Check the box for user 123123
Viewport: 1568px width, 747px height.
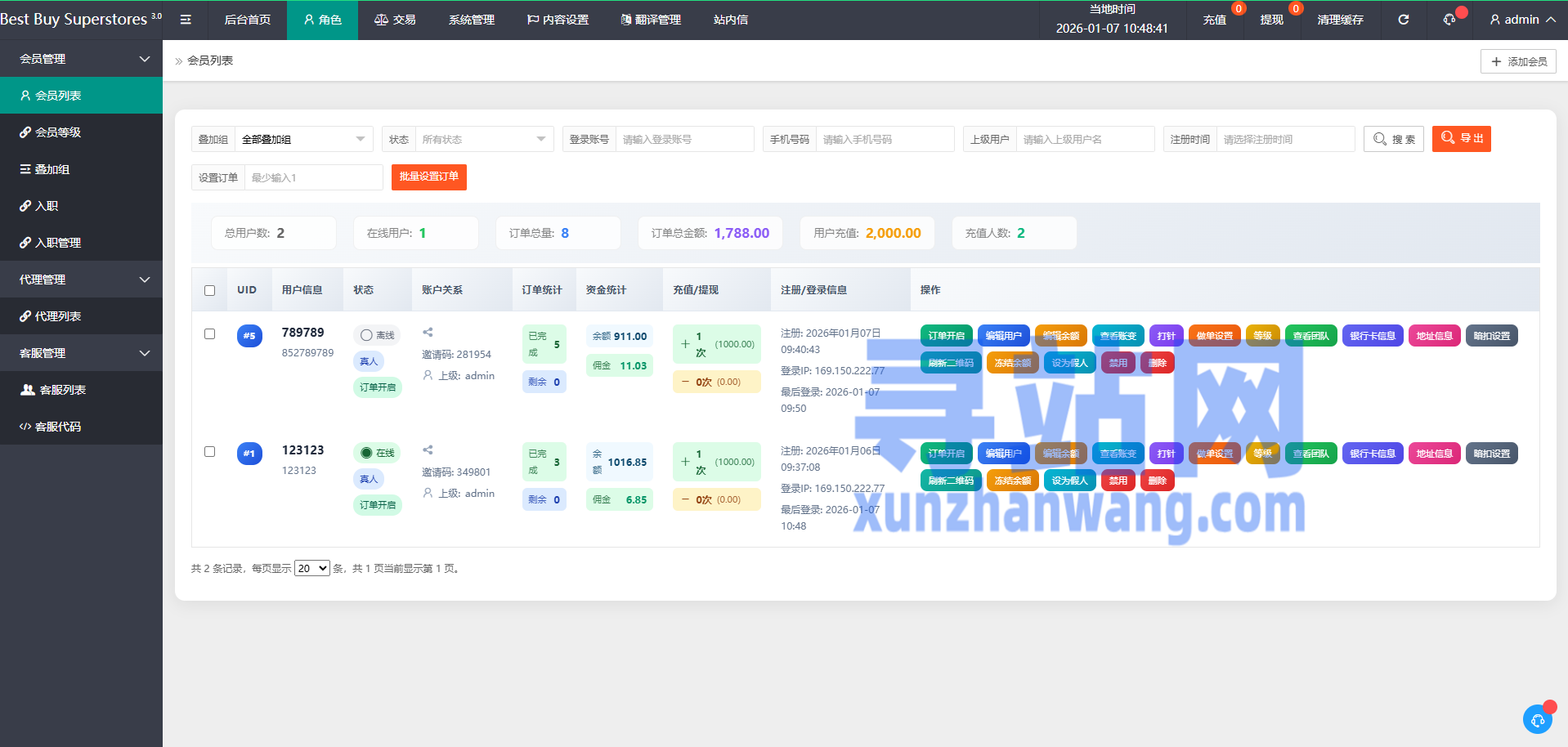point(210,452)
